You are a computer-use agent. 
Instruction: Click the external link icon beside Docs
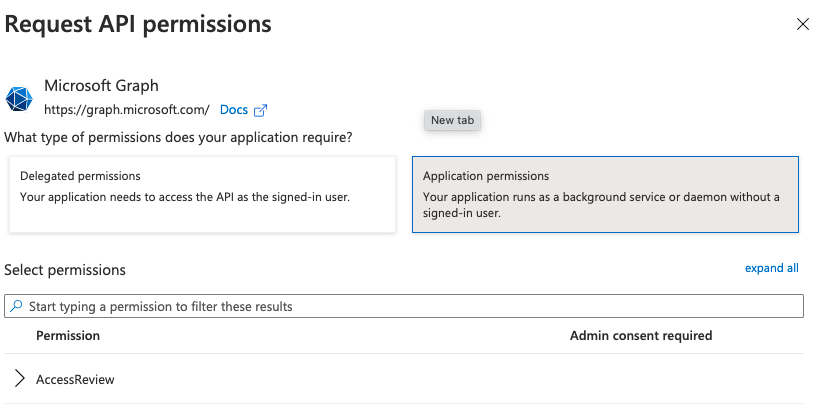point(261,110)
